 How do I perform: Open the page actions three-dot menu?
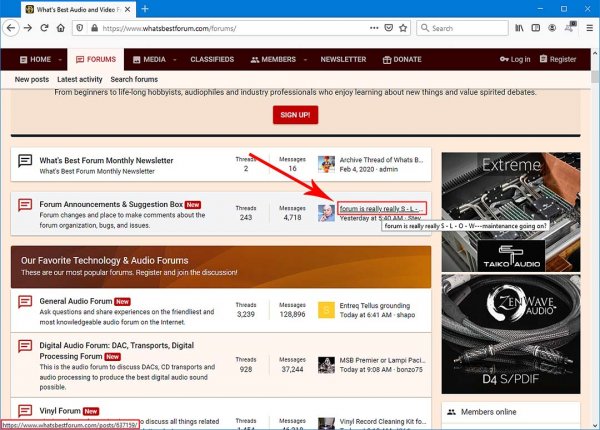374,28
